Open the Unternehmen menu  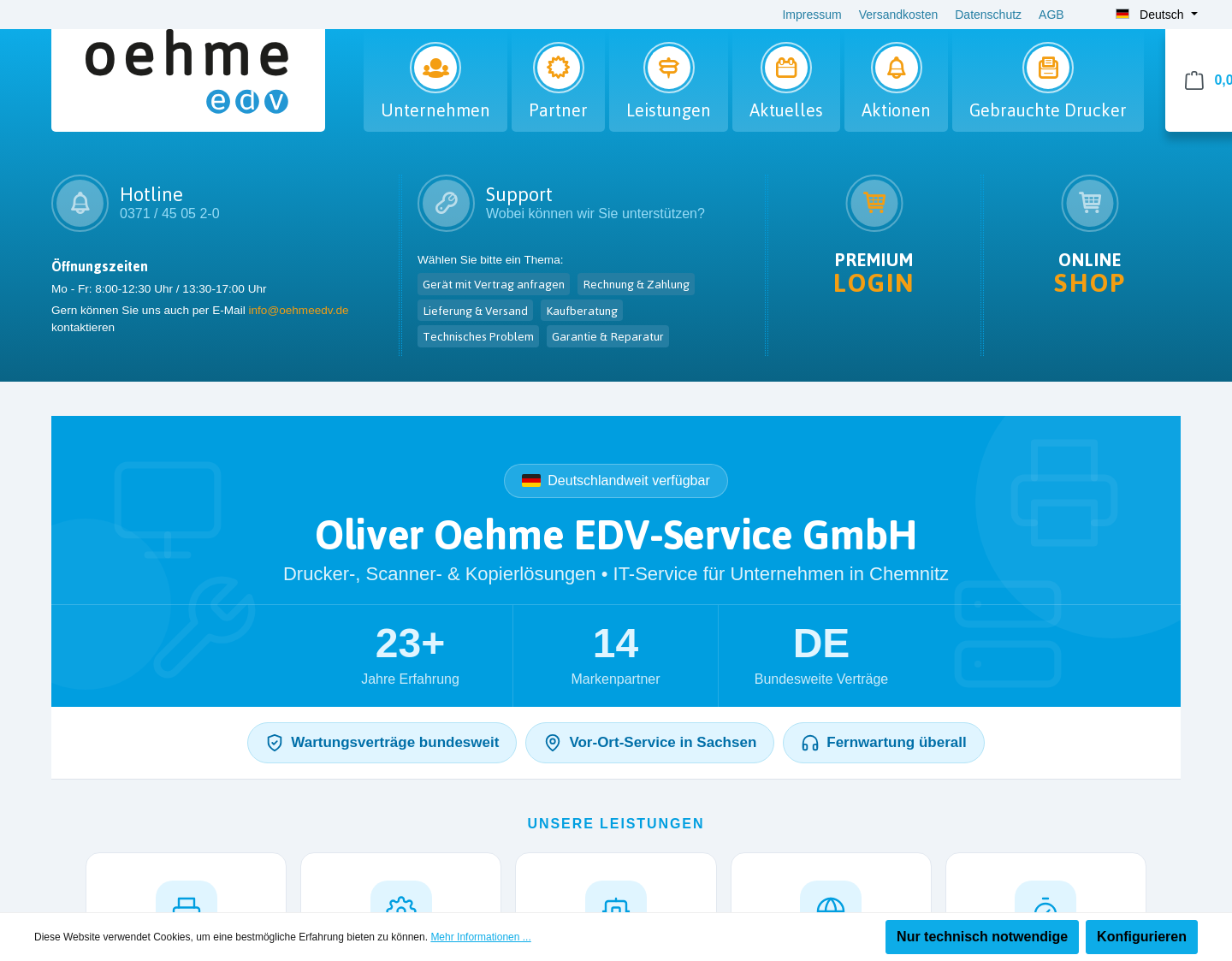[x=435, y=82]
